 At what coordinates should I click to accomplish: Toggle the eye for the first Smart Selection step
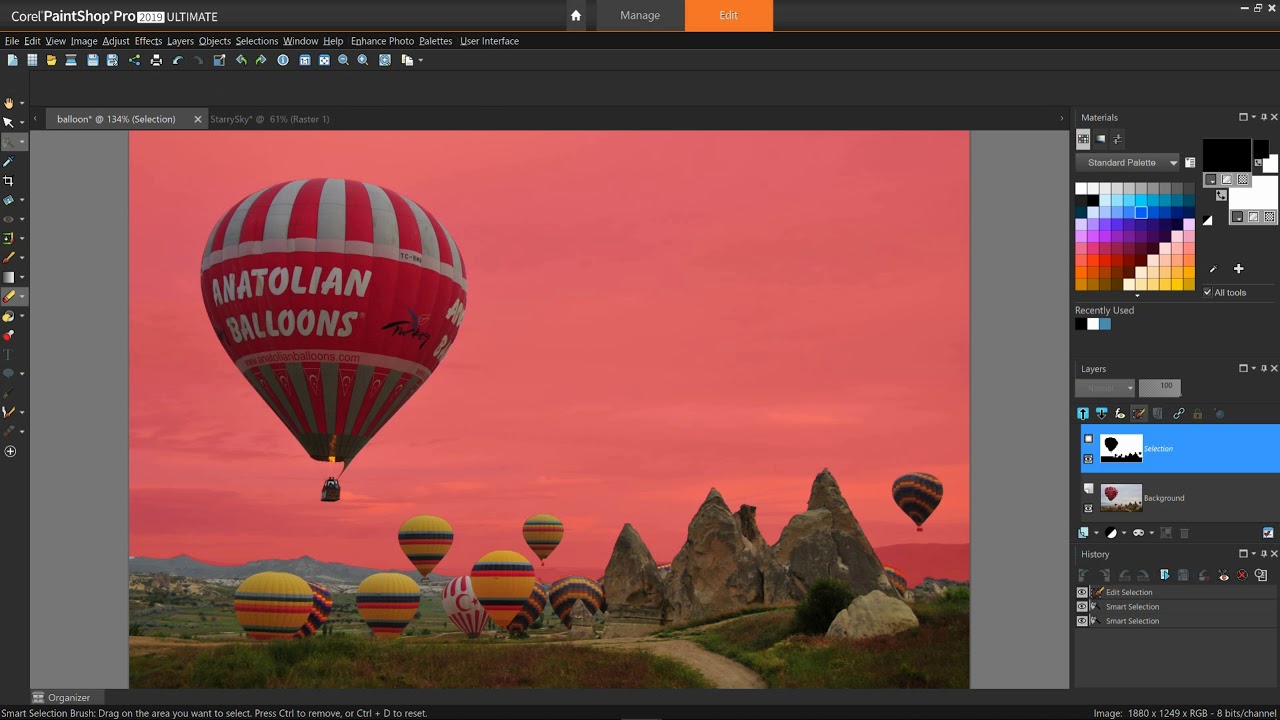[1082, 606]
